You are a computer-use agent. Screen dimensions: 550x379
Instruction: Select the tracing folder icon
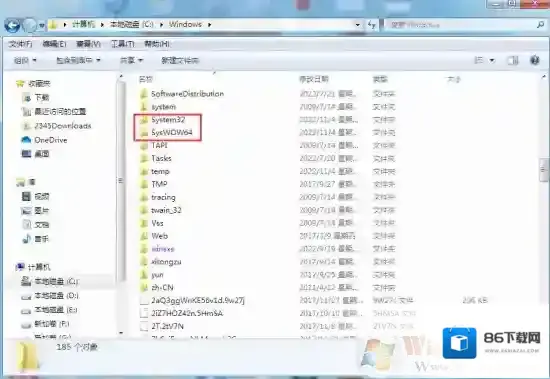(144, 197)
